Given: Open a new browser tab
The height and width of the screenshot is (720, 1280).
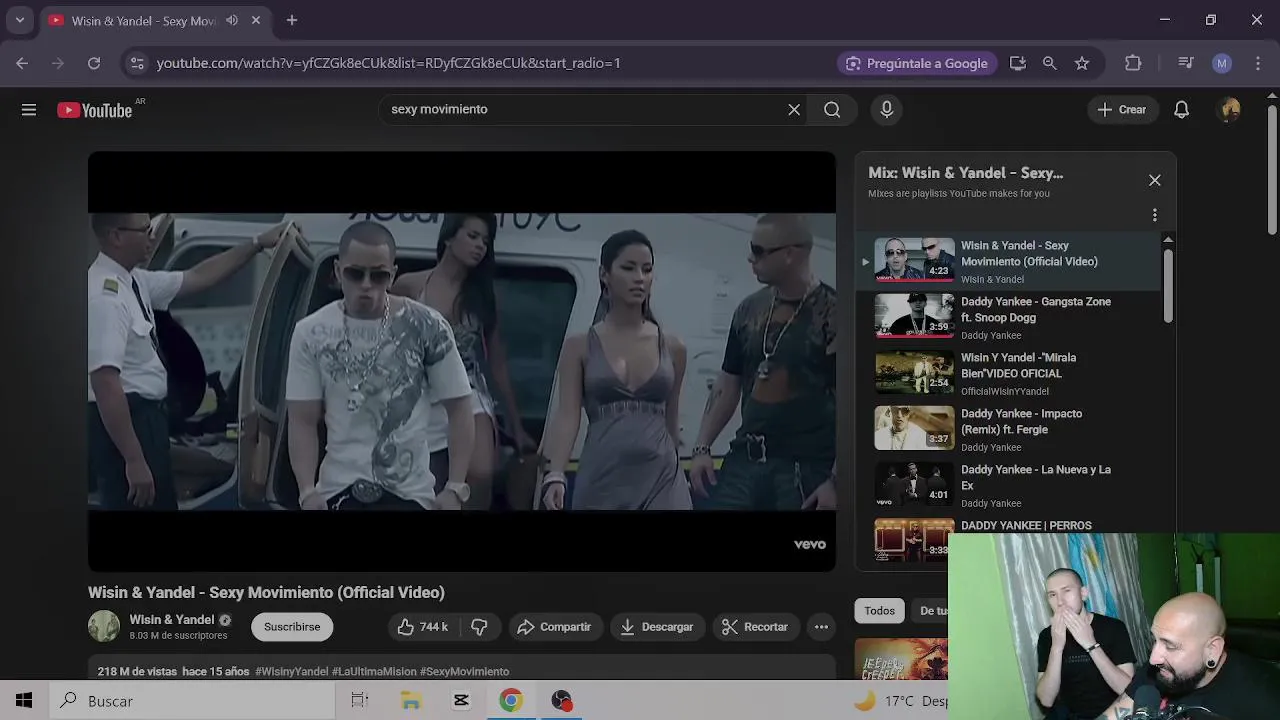Looking at the screenshot, I should (292, 20).
